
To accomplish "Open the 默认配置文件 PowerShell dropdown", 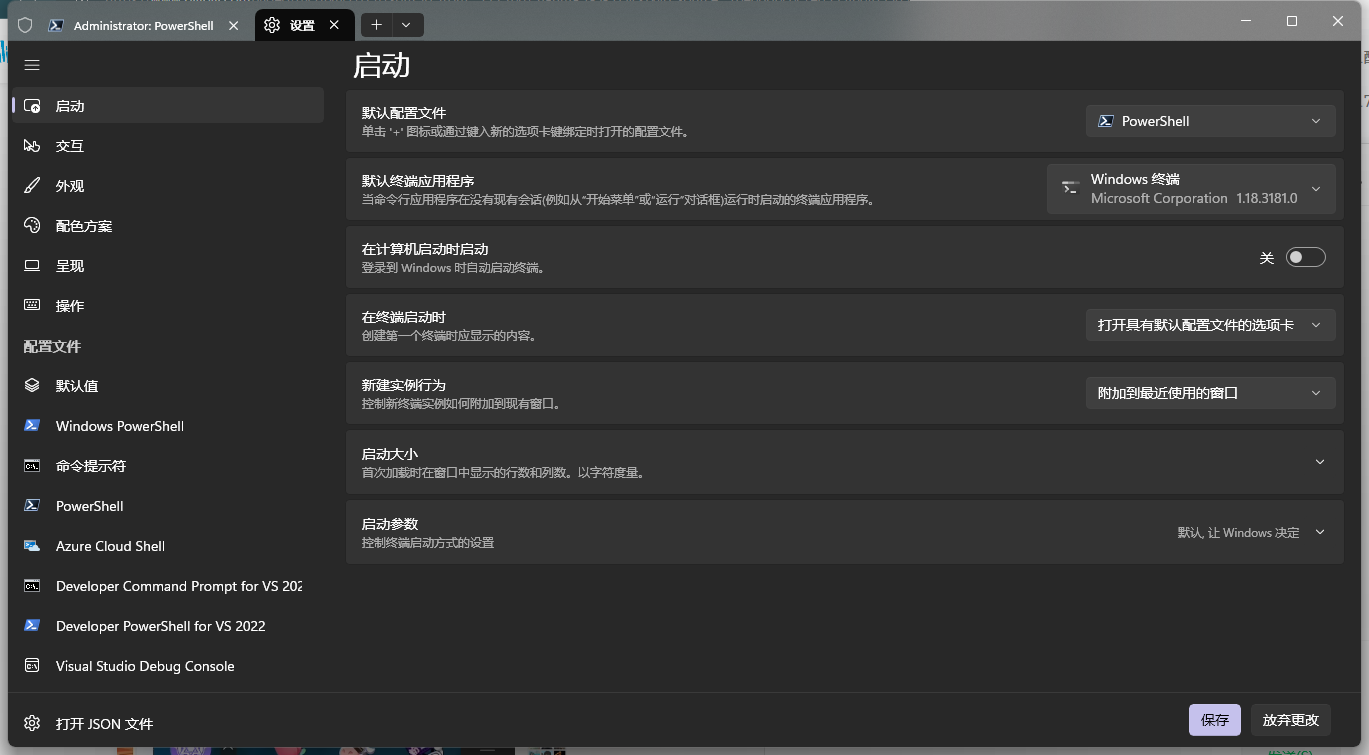I will (1210, 121).
